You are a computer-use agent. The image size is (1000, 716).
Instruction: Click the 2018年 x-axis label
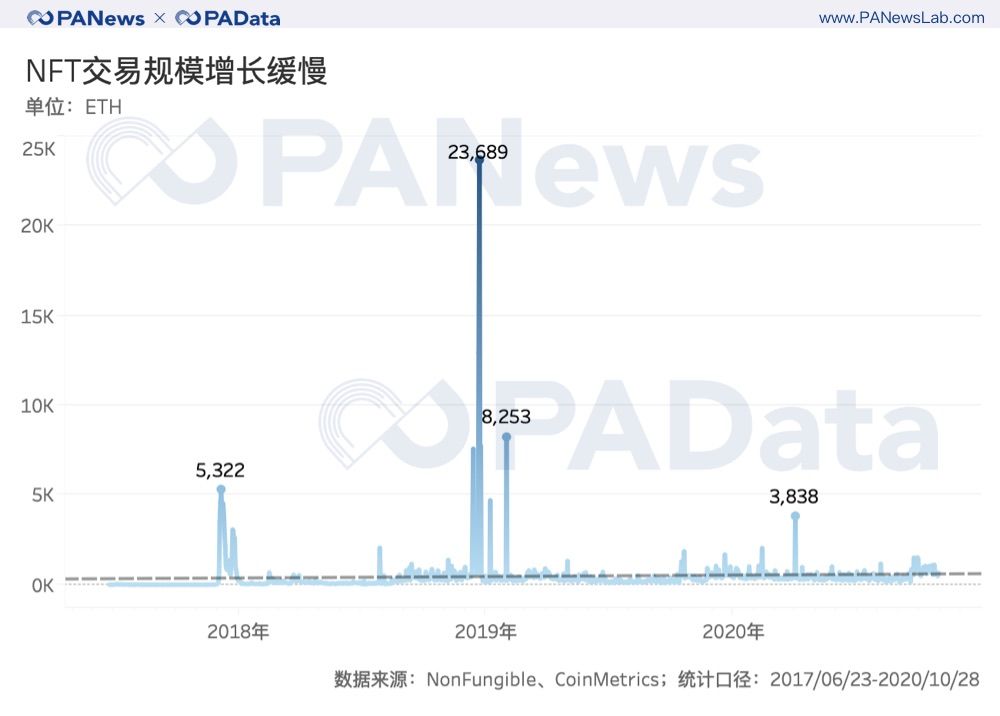click(238, 632)
